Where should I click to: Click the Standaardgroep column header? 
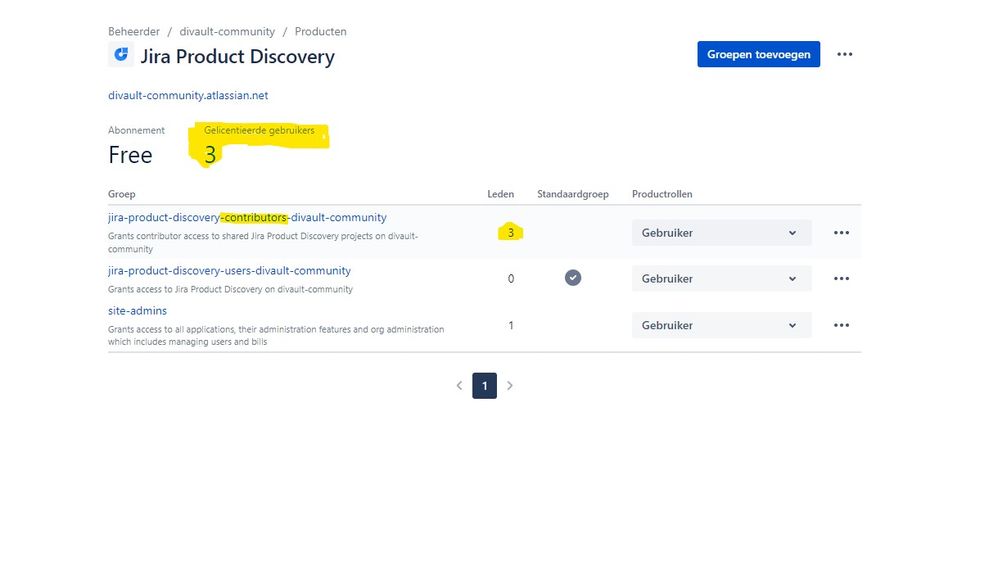tap(573, 194)
